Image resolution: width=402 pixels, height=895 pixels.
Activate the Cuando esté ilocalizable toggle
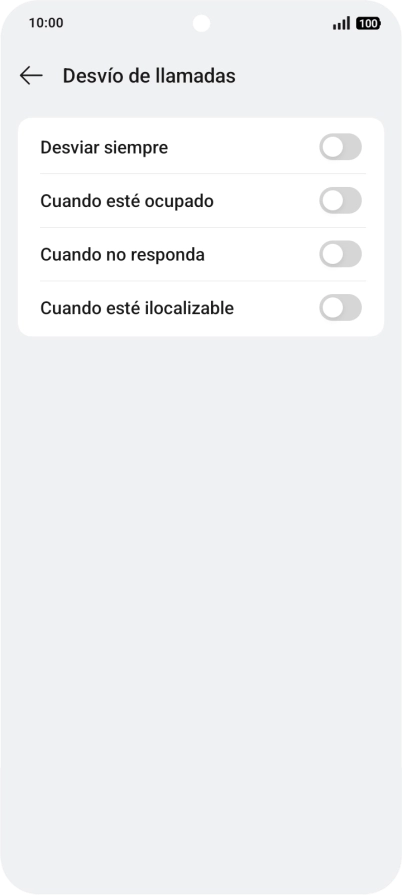pyautogui.click(x=340, y=308)
